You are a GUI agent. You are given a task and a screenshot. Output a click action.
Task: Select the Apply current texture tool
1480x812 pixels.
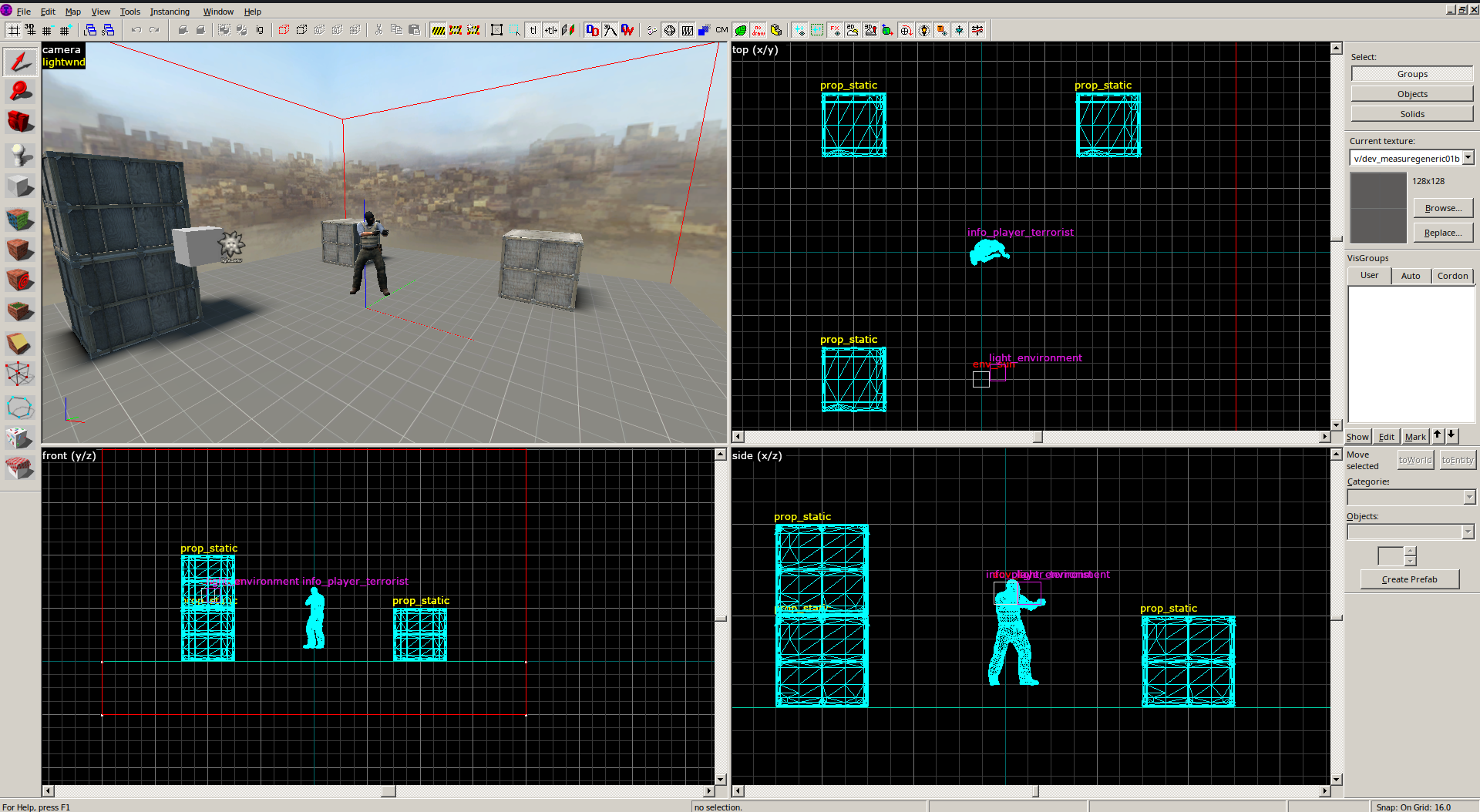[x=20, y=249]
